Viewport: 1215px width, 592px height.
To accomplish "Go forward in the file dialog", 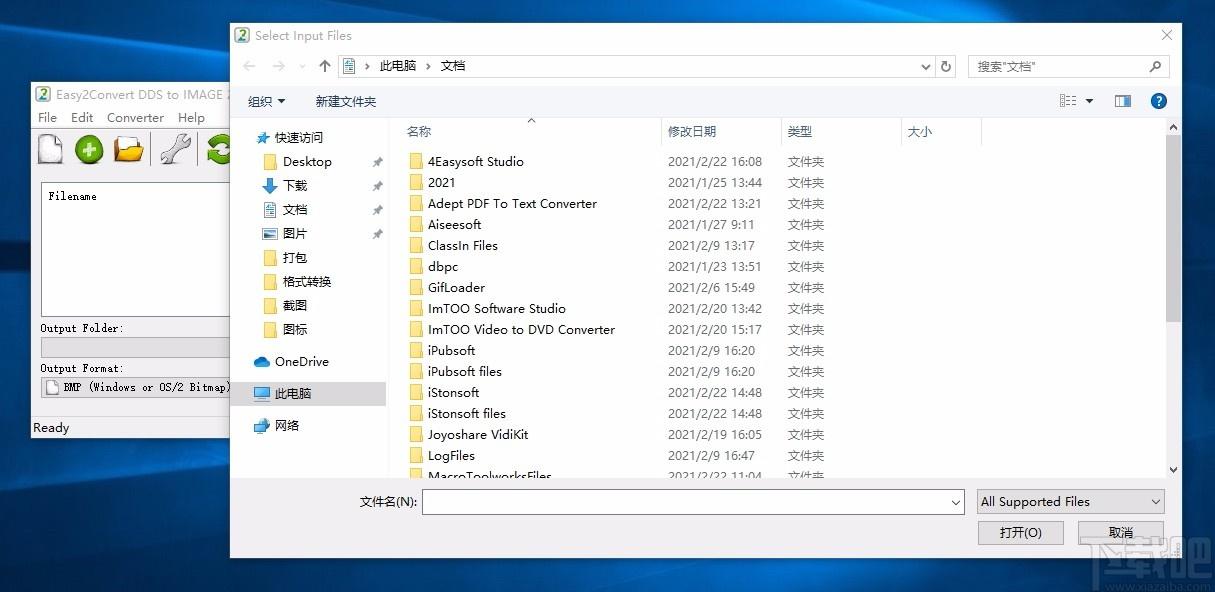I will tap(279, 66).
